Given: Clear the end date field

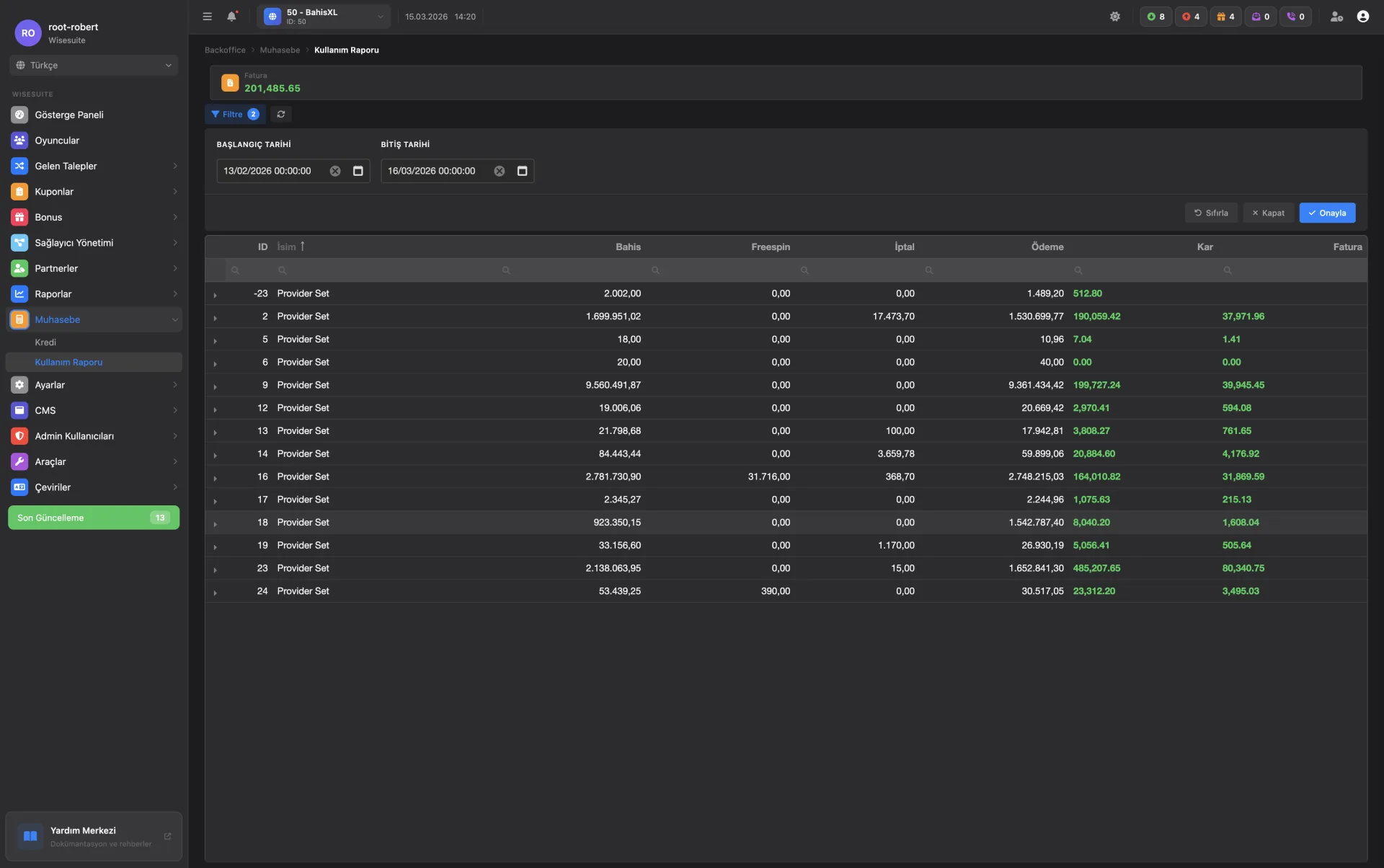Looking at the screenshot, I should tap(499, 171).
